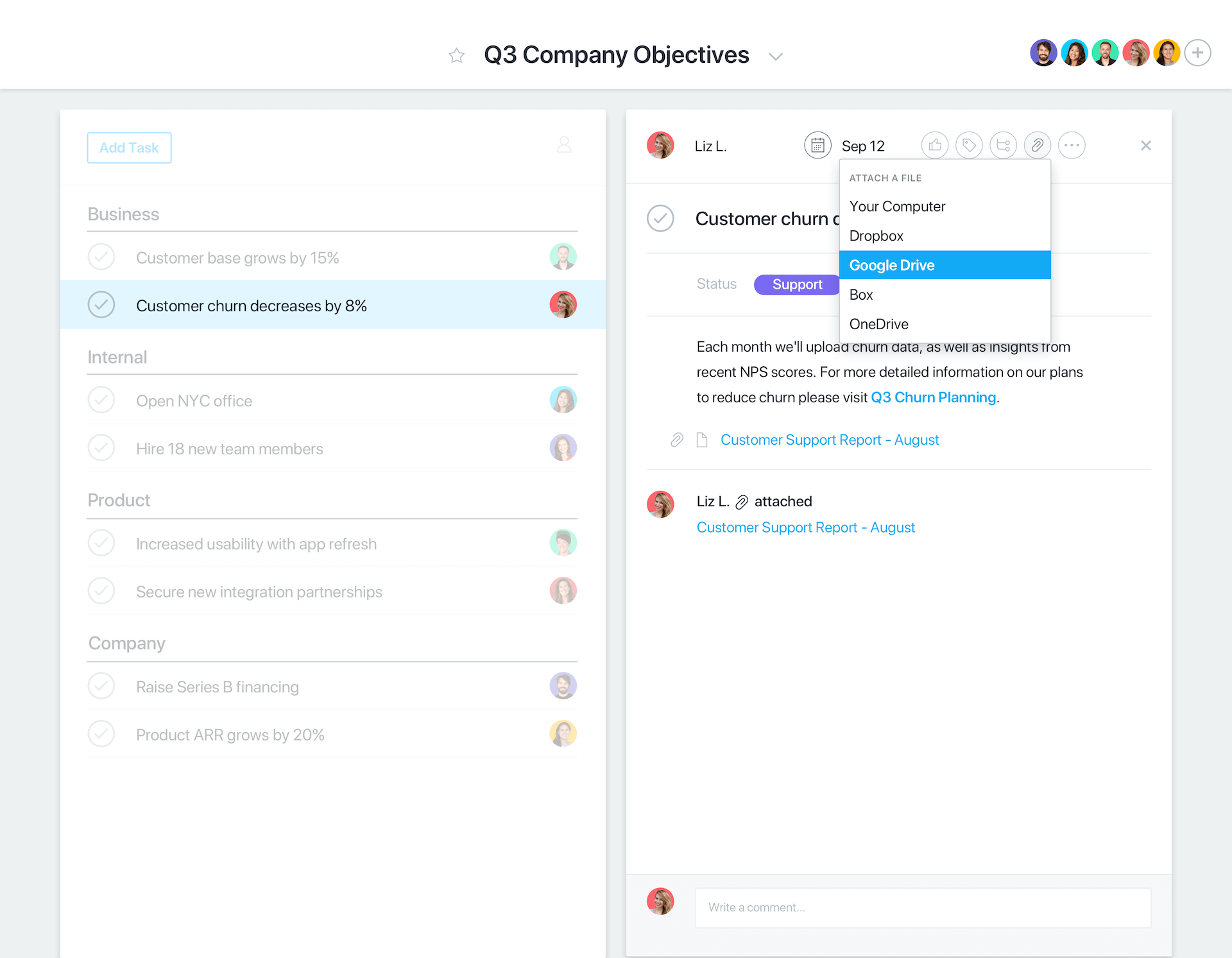Click the Write a comment field
This screenshot has height=958, width=1232.
pos(922,907)
